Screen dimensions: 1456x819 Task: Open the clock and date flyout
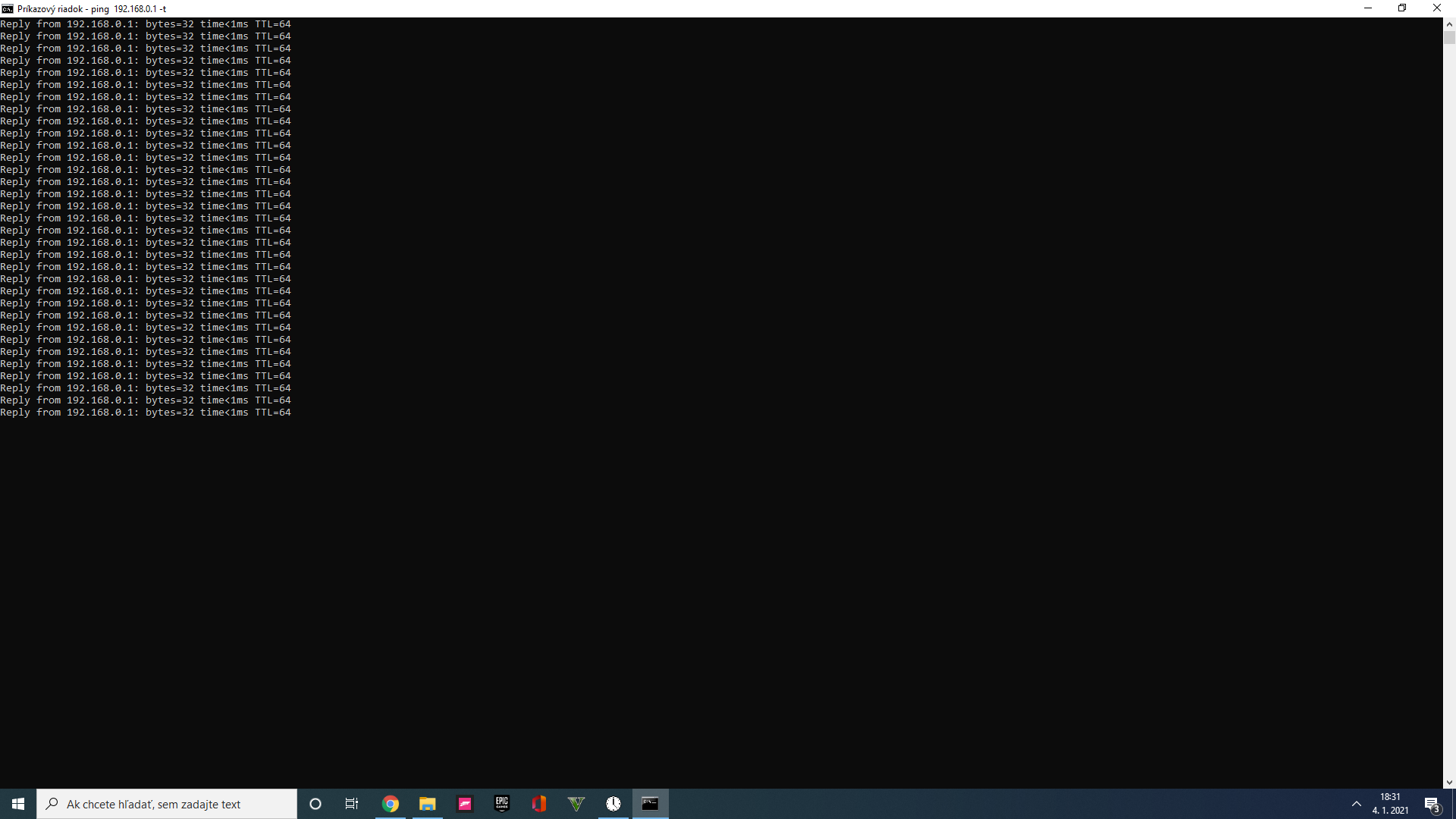click(1390, 804)
